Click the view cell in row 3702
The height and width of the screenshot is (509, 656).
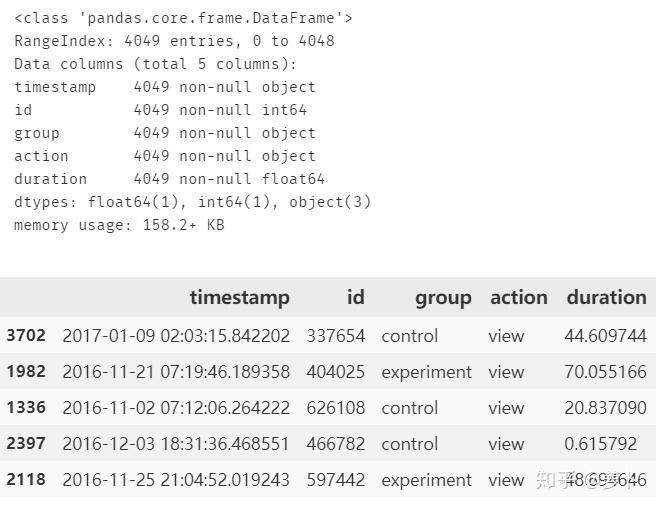coord(506,336)
